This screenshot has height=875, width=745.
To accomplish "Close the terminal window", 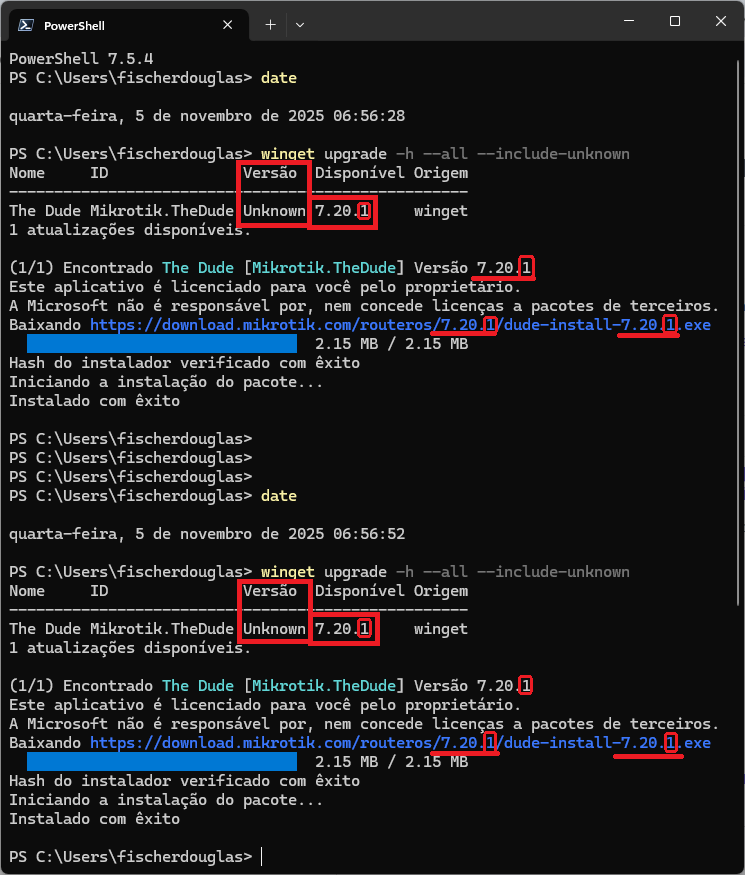I will pos(720,21).
